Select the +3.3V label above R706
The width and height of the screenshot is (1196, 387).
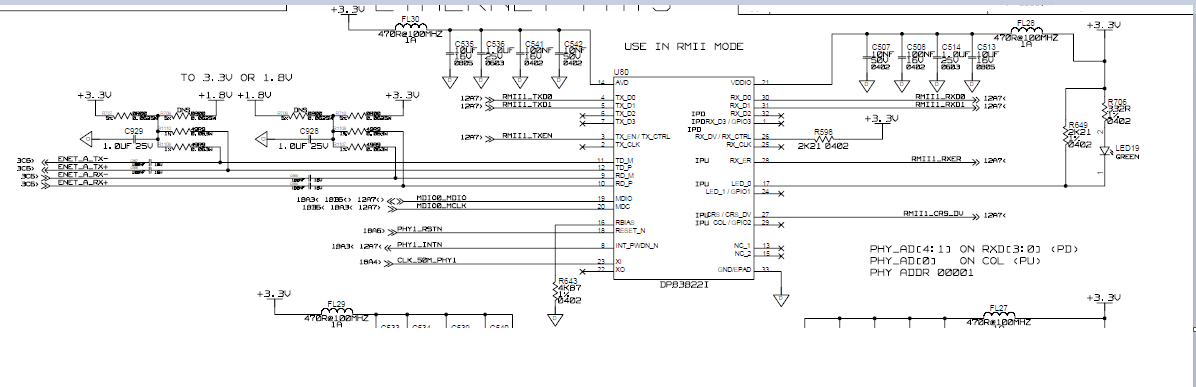pyautogui.click(x=1103, y=25)
